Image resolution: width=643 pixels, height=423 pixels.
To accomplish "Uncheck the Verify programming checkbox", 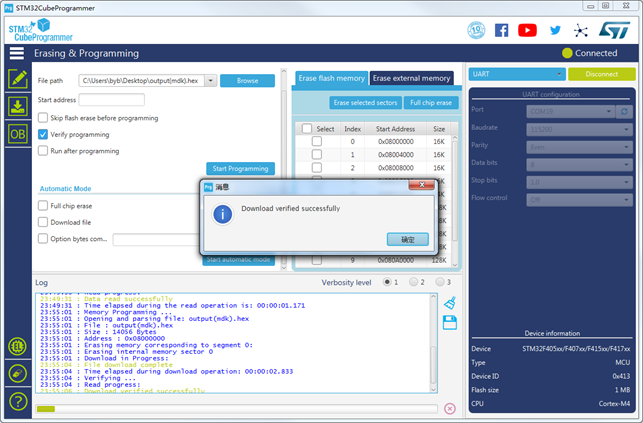I will (43, 134).
